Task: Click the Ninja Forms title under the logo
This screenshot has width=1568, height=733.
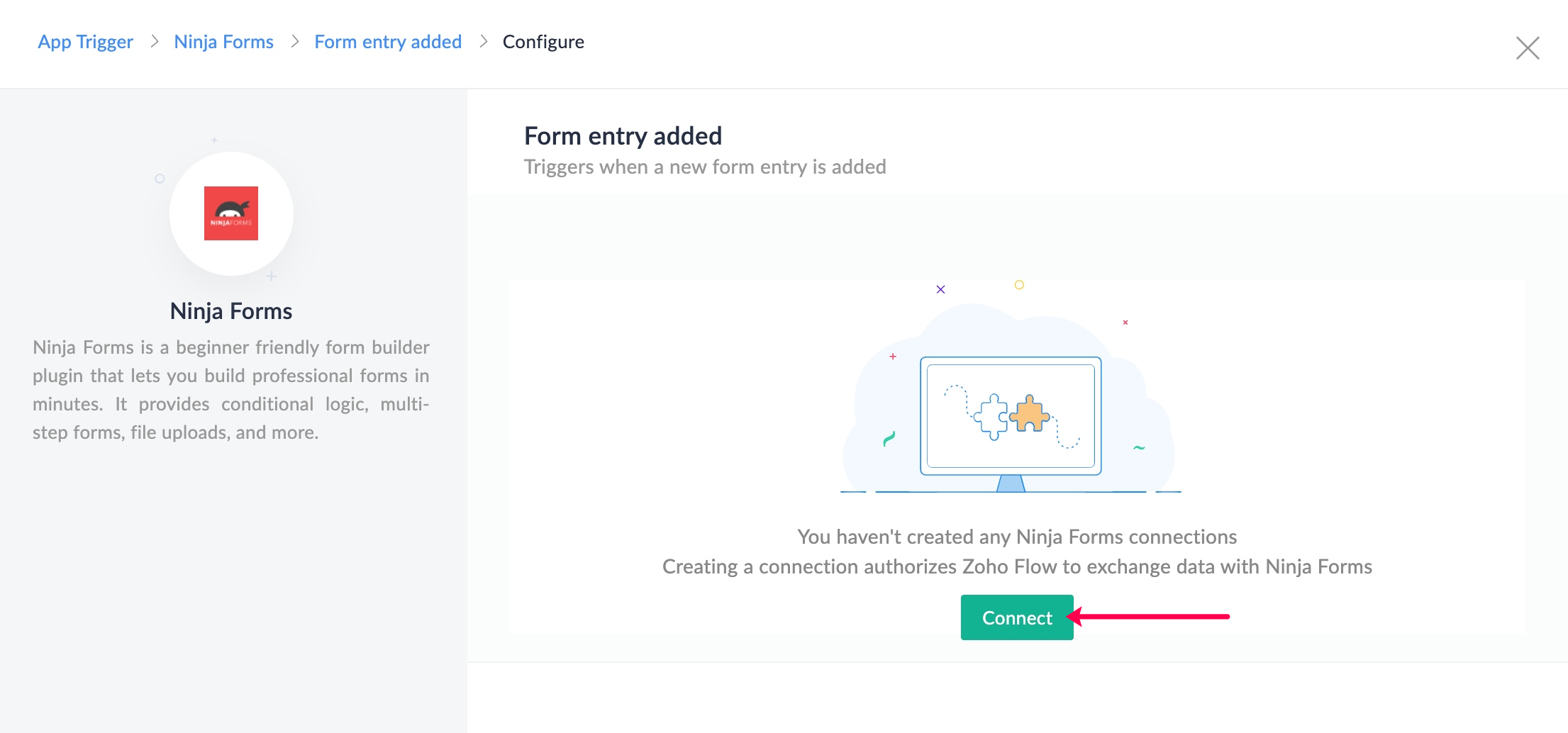Action: click(231, 311)
